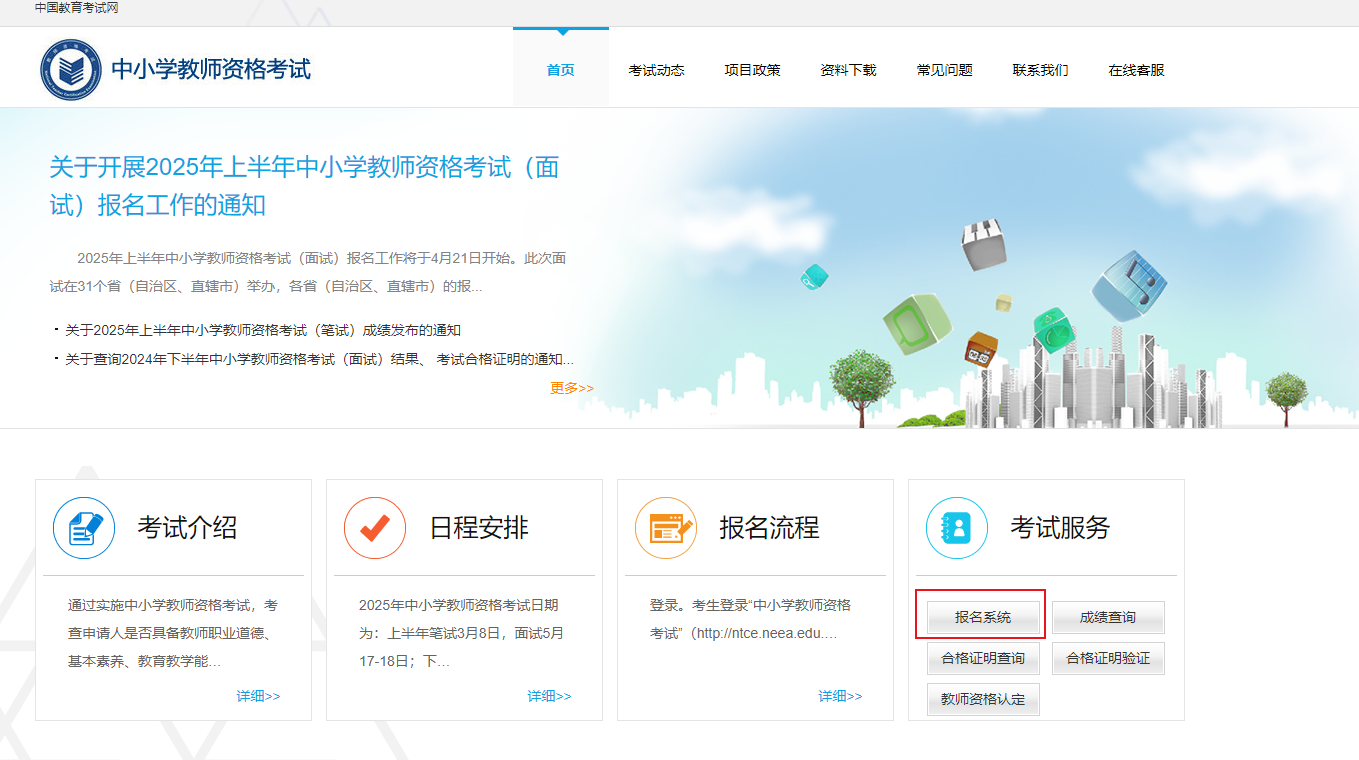Click the 考试介绍 card title
Screen dimensions: 1359x760
(187, 528)
